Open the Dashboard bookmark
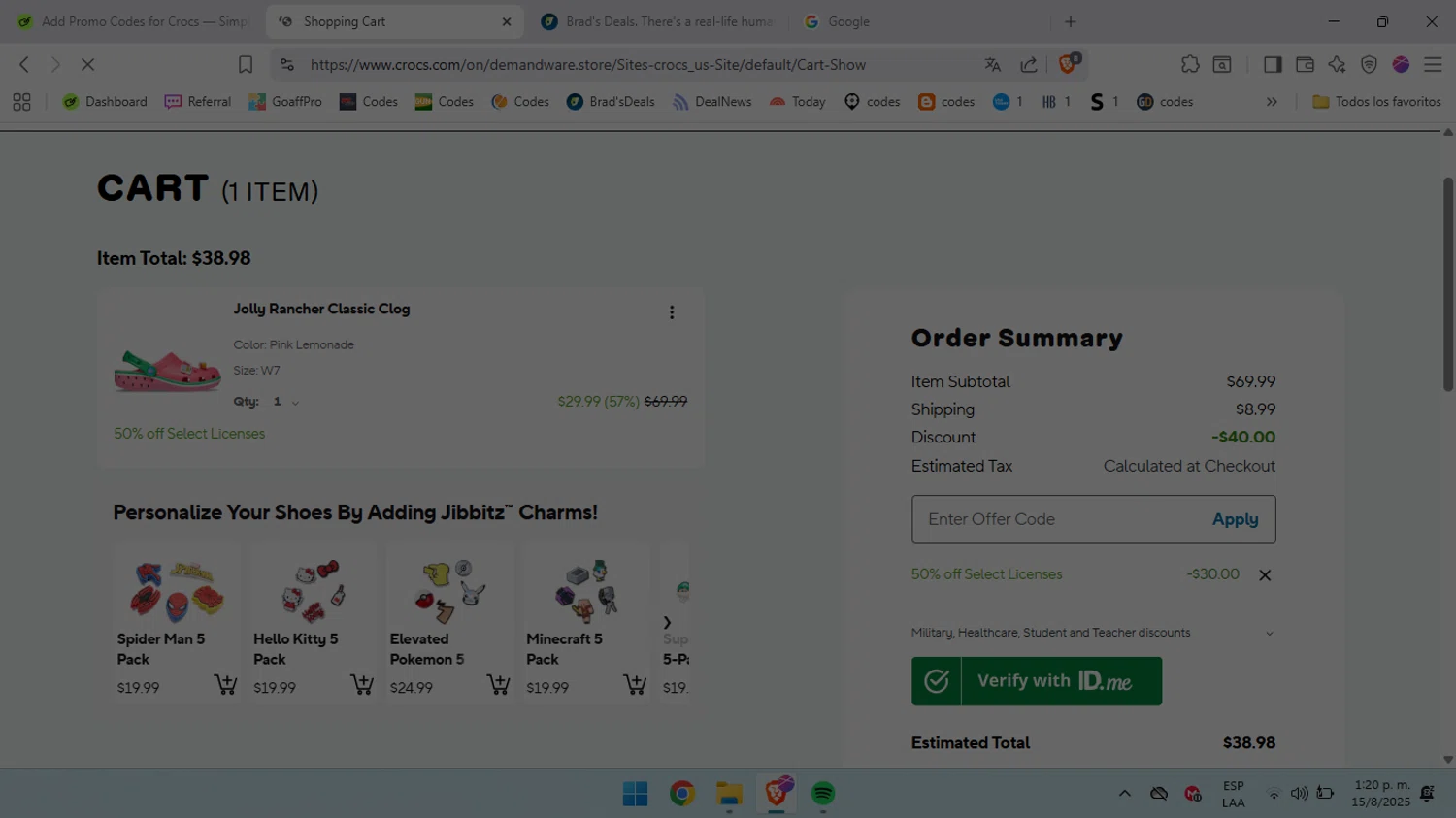 (x=105, y=102)
